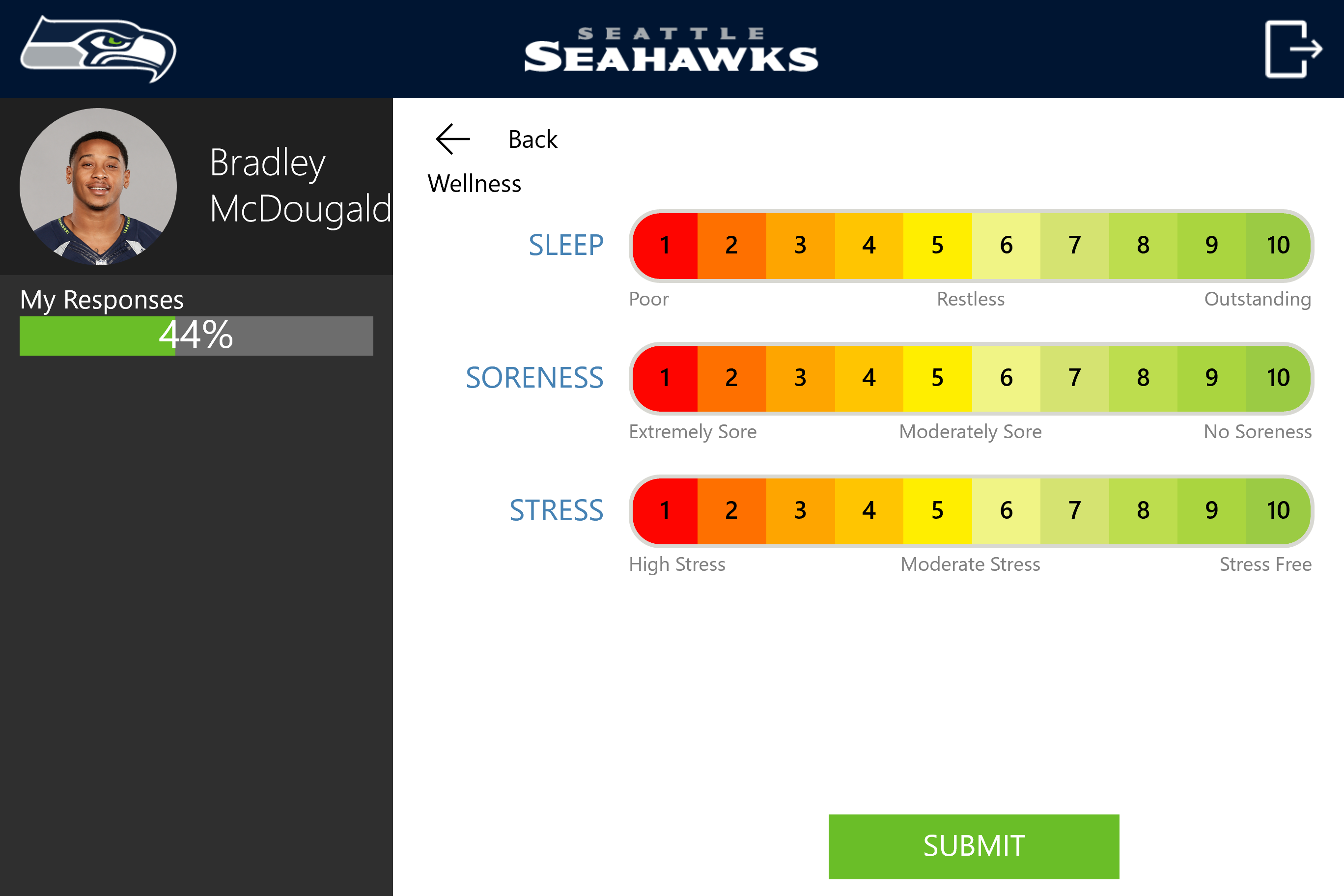The image size is (1344, 896).
Task: Choose 5 for Sleep rating
Action: (937, 246)
